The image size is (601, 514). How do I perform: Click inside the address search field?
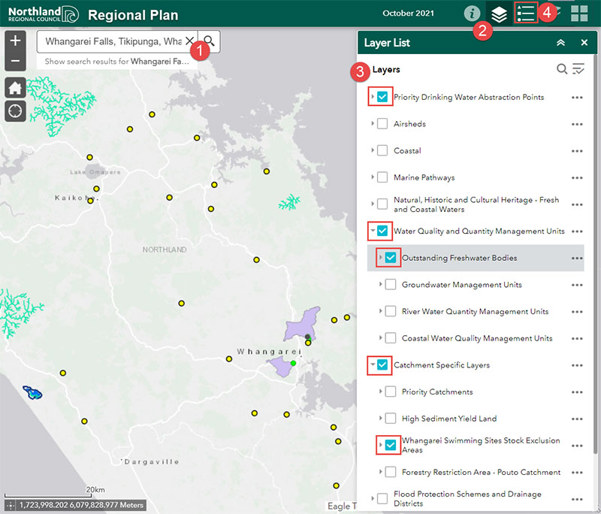tap(113, 41)
